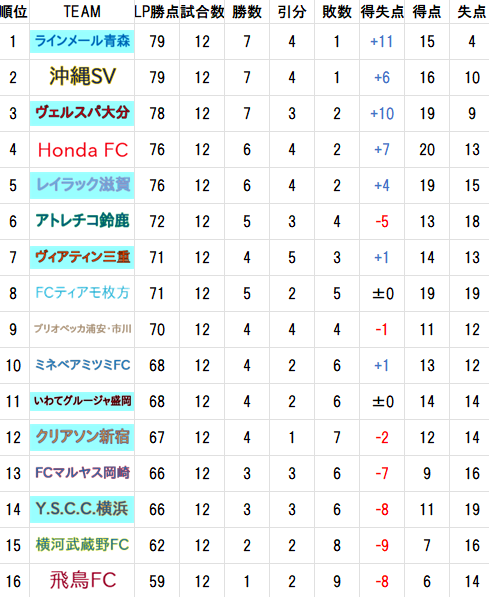Click the 得失点 column header
Image resolution: width=489 pixels, height=597 pixels.
point(382,12)
